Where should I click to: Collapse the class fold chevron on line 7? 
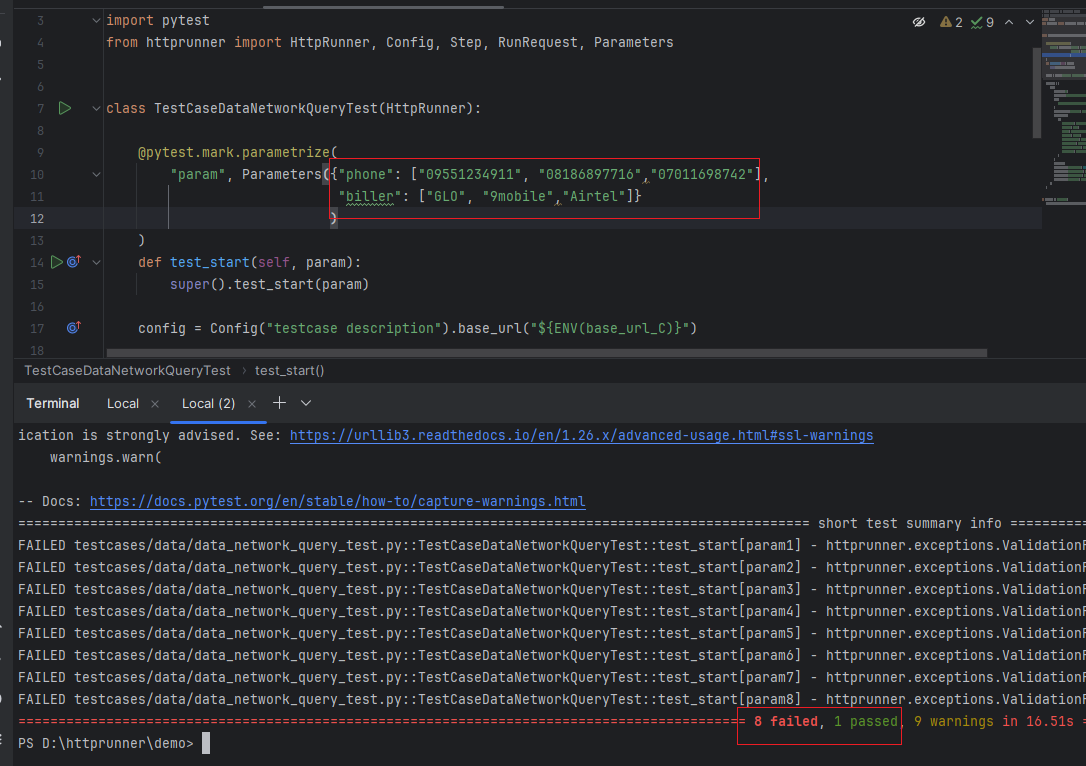point(94,107)
